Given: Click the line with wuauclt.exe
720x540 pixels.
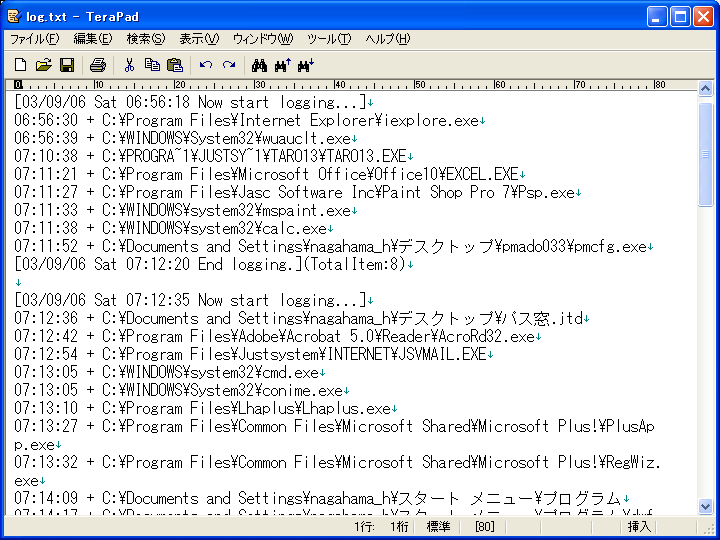Looking at the screenshot, I should click(x=186, y=139).
